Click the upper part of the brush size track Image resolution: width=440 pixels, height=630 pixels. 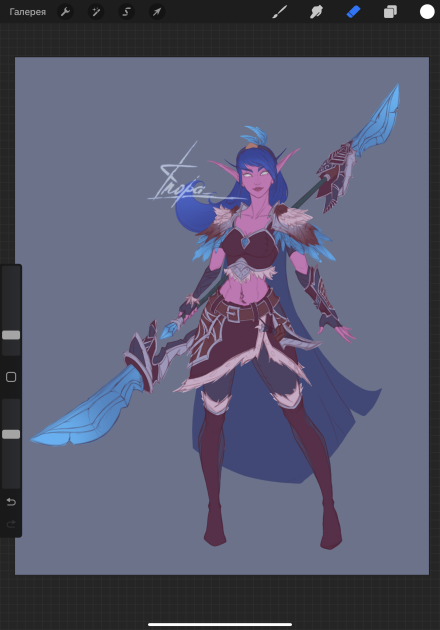11,297
